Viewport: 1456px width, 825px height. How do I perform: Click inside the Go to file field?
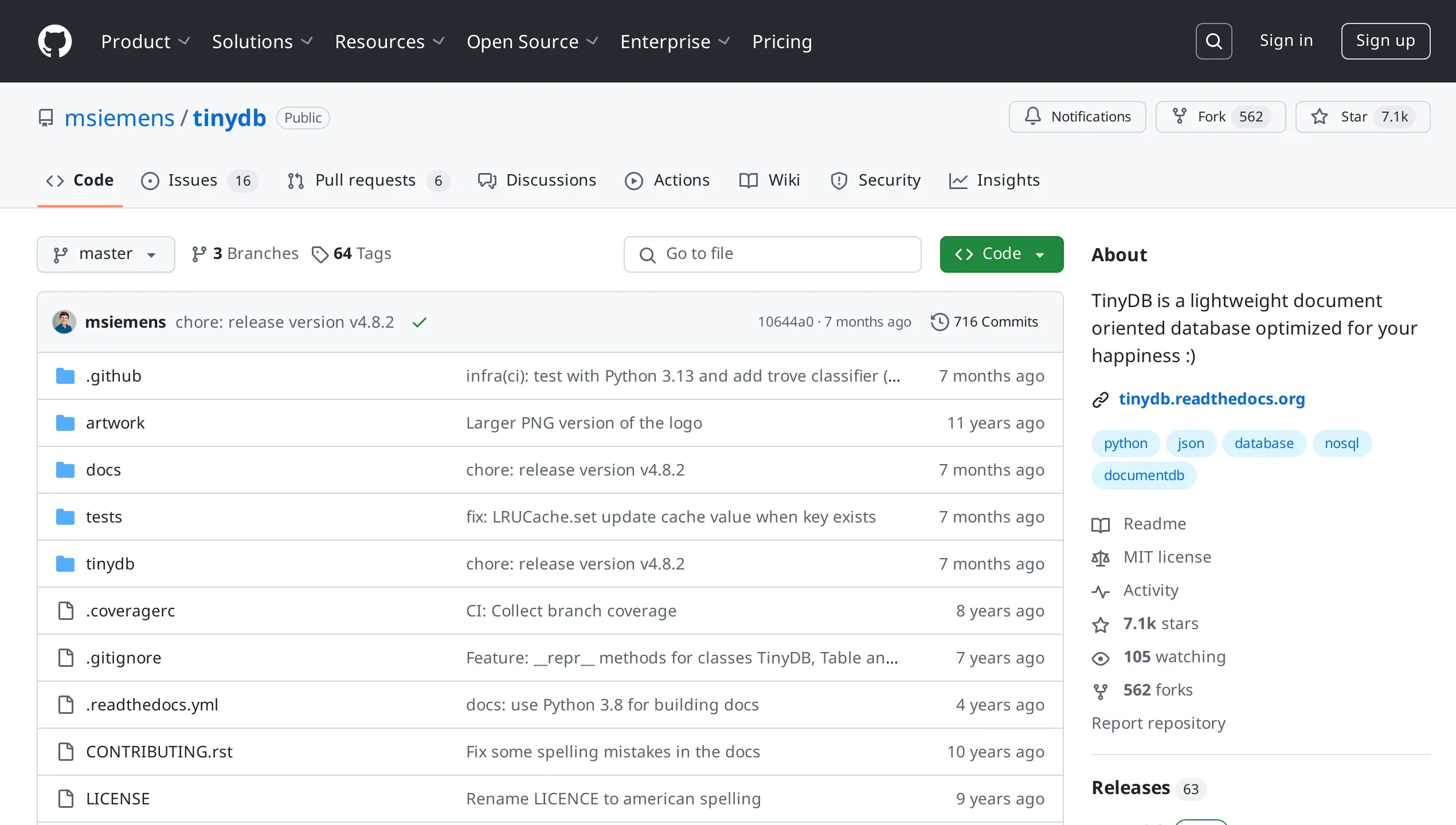click(x=772, y=254)
